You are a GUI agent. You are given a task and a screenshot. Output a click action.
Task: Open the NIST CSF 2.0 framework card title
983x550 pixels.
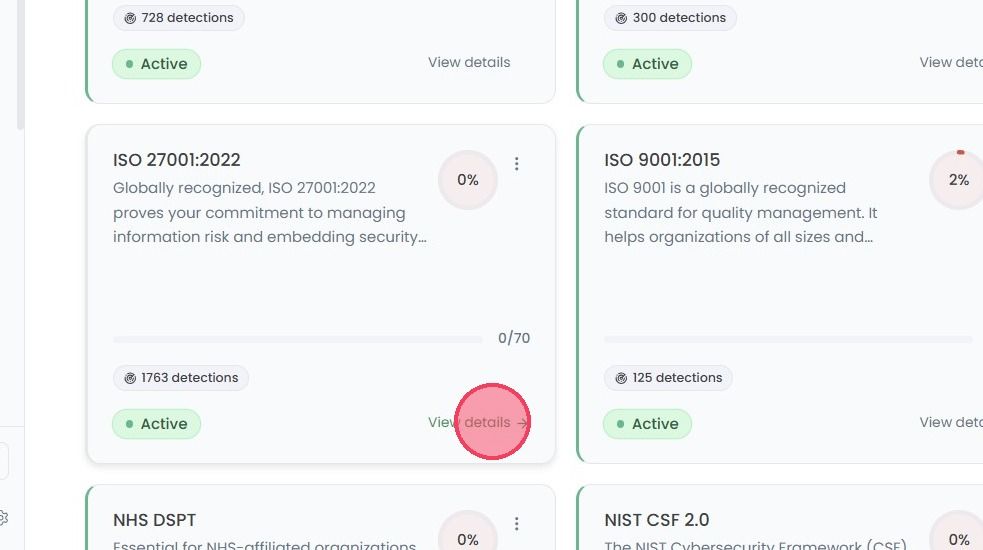(656, 520)
